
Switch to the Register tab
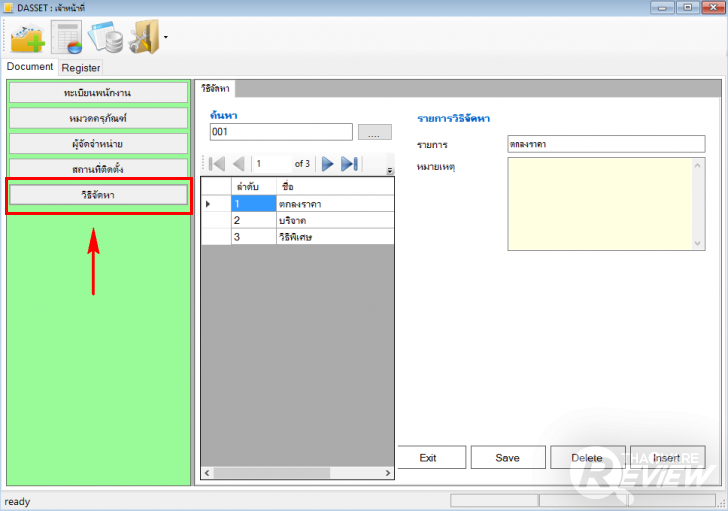tap(81, 68)
